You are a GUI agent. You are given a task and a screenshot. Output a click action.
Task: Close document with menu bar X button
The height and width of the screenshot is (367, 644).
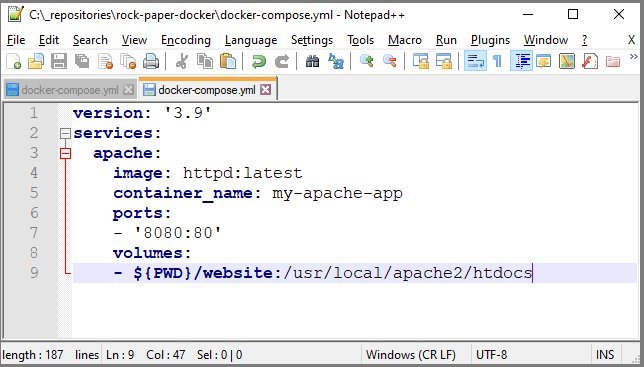coord(631,40)
